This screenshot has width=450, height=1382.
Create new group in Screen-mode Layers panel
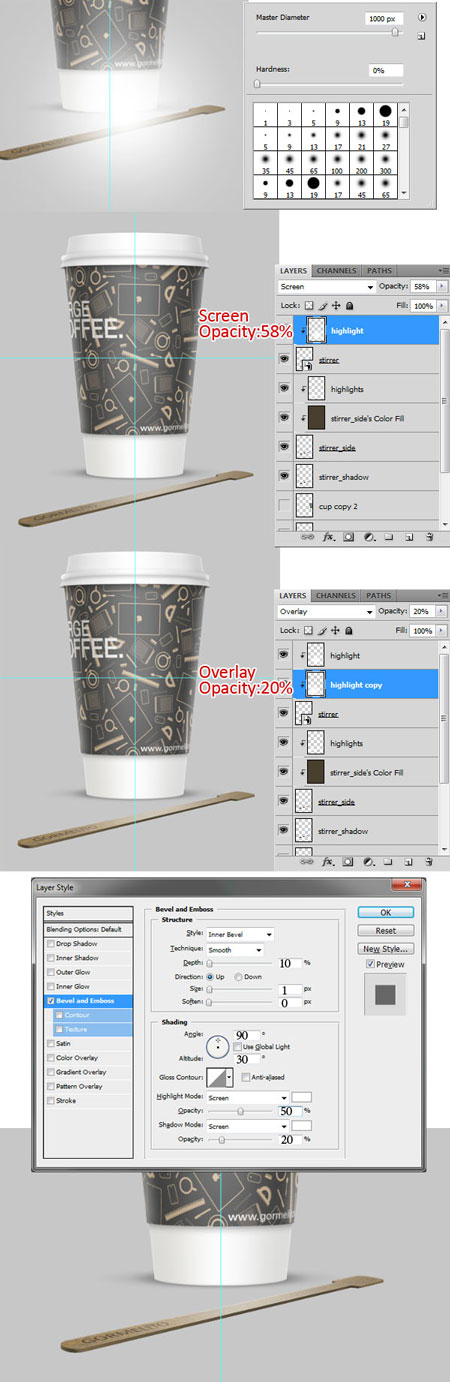[388, 537]
